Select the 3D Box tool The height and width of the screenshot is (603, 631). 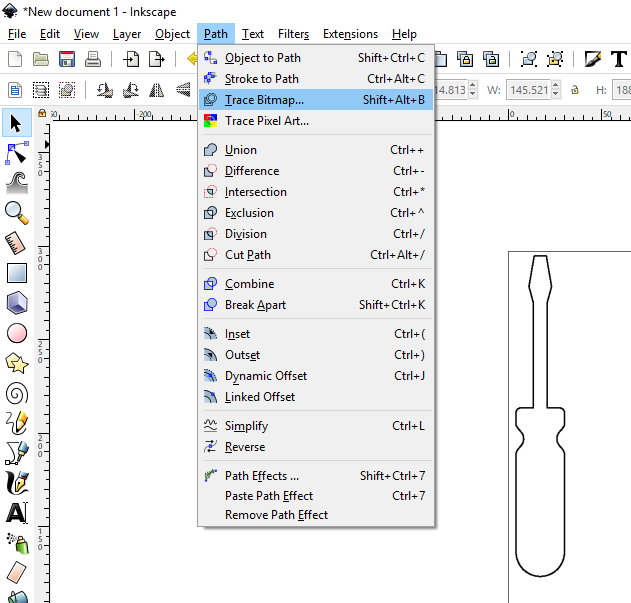16,303
